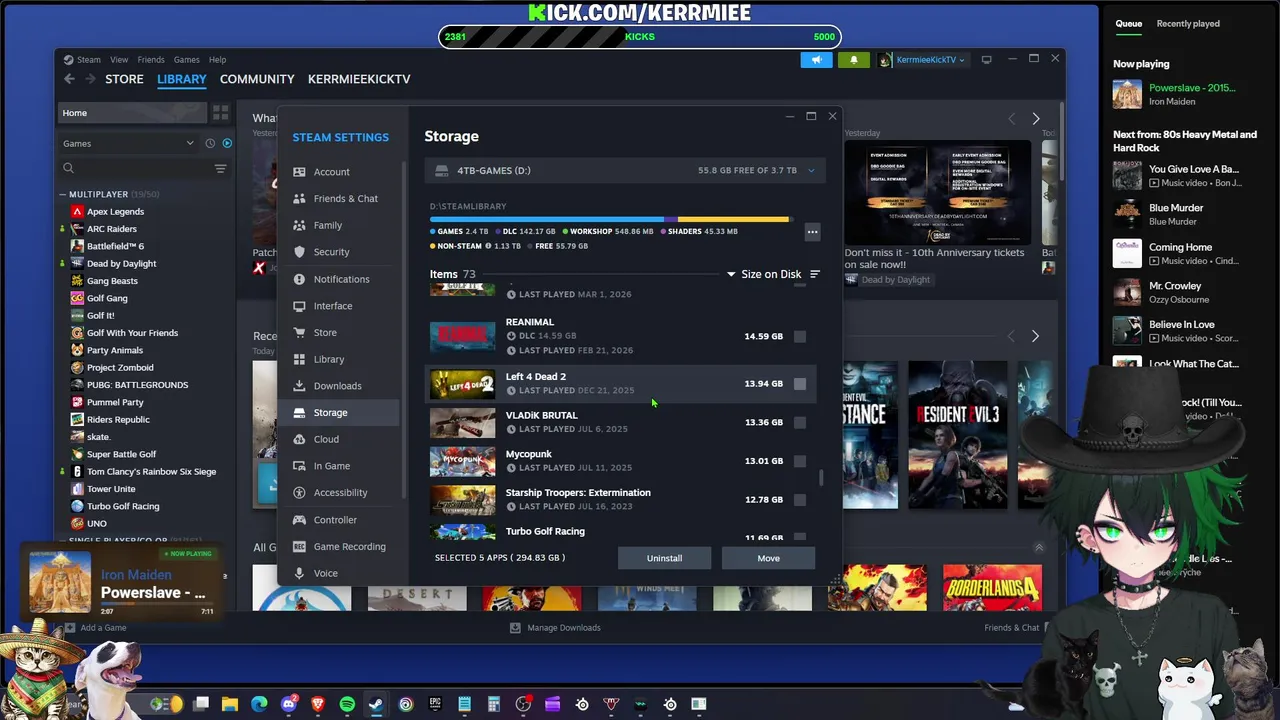Screen dimensions: 1280x720
Task: Open Steam notifications green bell
Action: coord(853,60)
